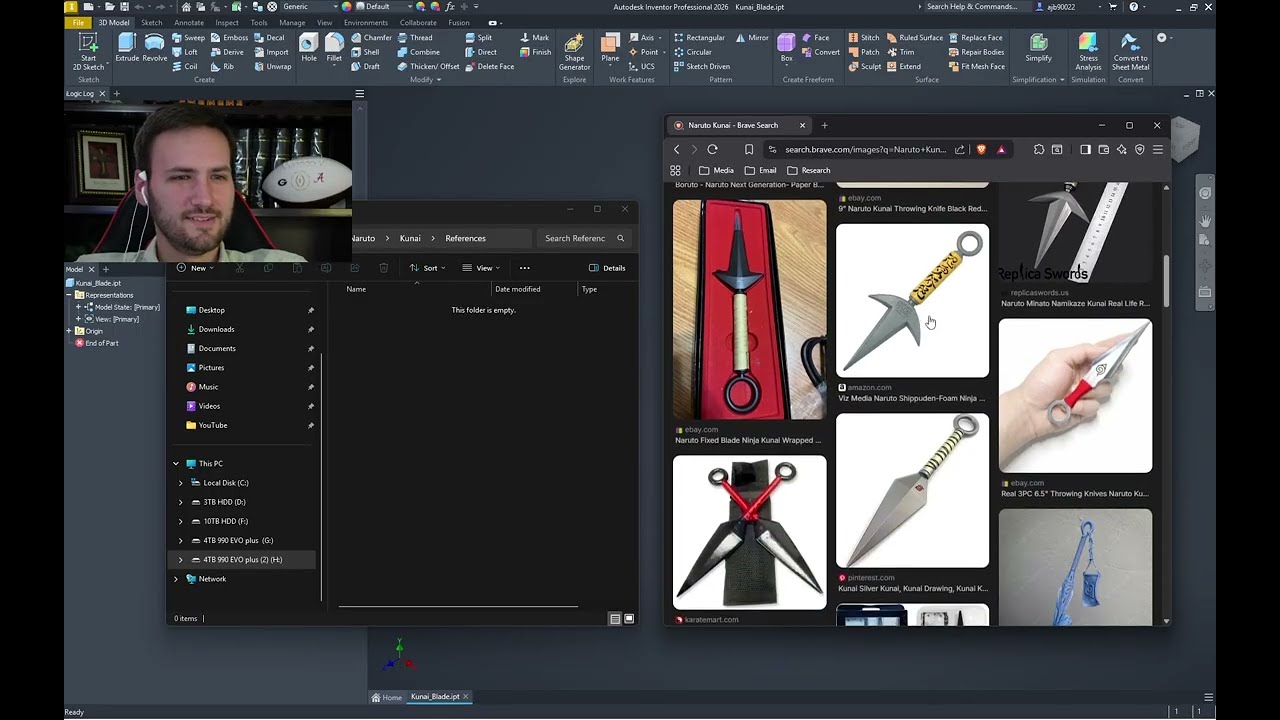Select Thicken/Offset tool
The height and width of the screenshot is (720, 1280).
[x=428, y=67]
